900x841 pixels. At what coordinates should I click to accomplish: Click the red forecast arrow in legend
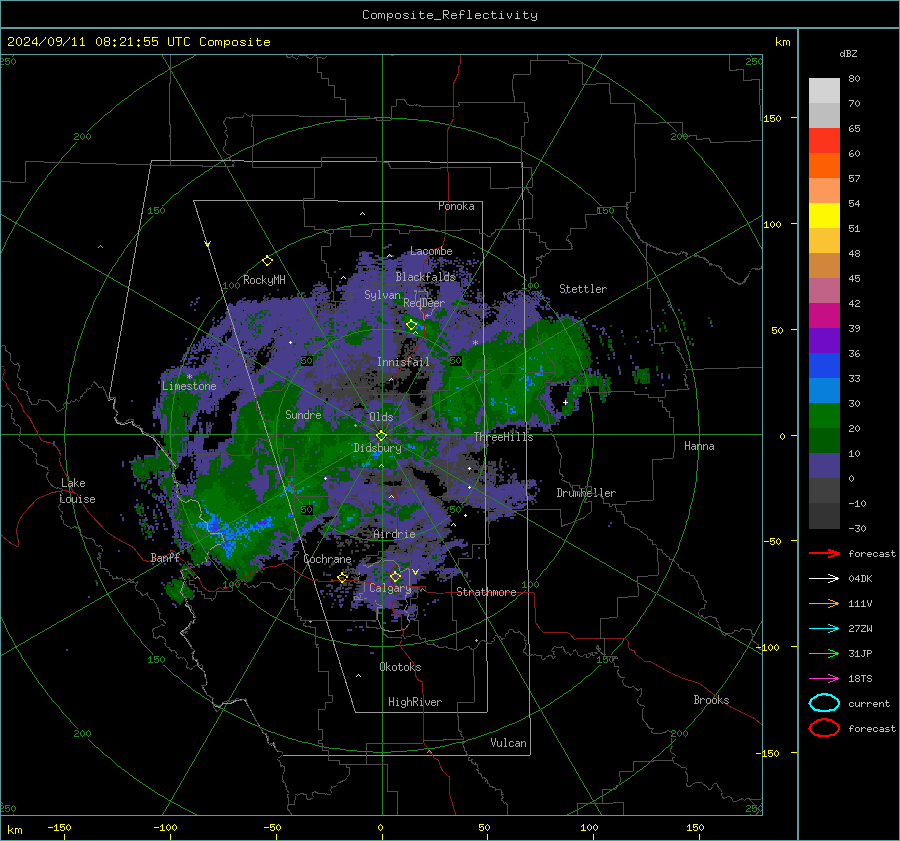(x=824, y=553)
